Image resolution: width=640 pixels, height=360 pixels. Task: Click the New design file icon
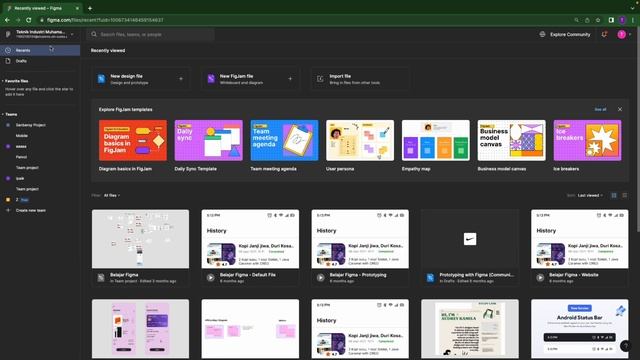coord(101,79)
